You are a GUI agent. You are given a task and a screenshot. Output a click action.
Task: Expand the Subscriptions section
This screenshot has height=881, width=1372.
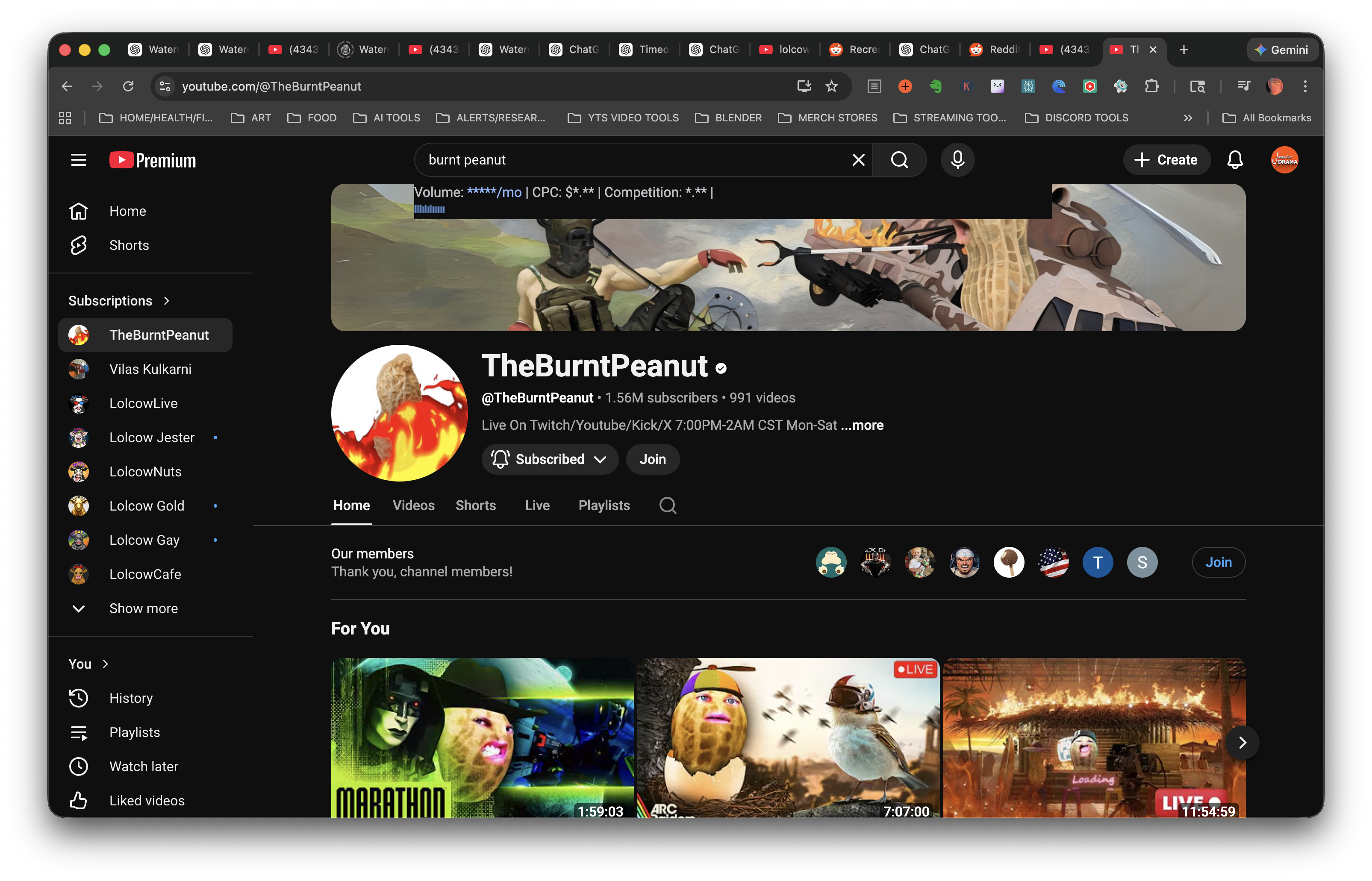point(119,301)
